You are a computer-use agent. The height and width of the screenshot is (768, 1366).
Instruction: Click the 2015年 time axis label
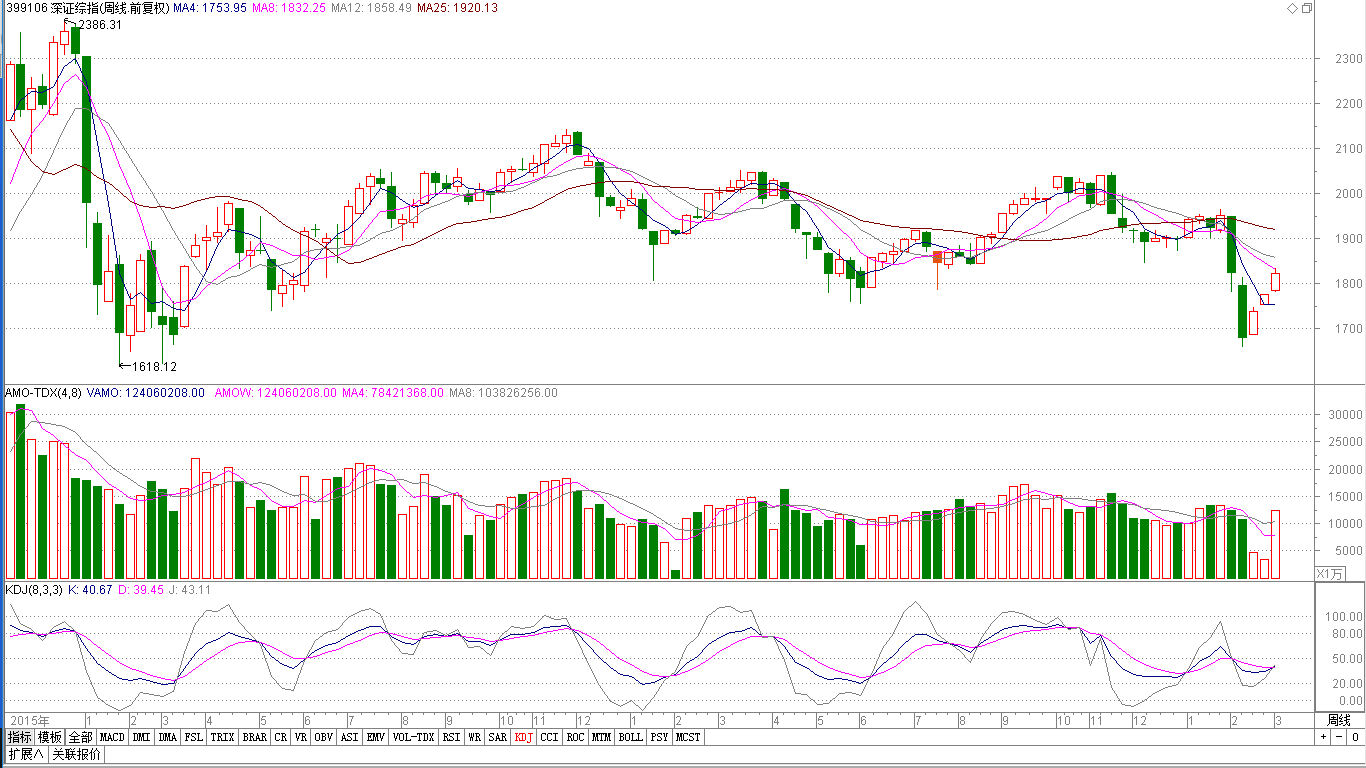31,720
